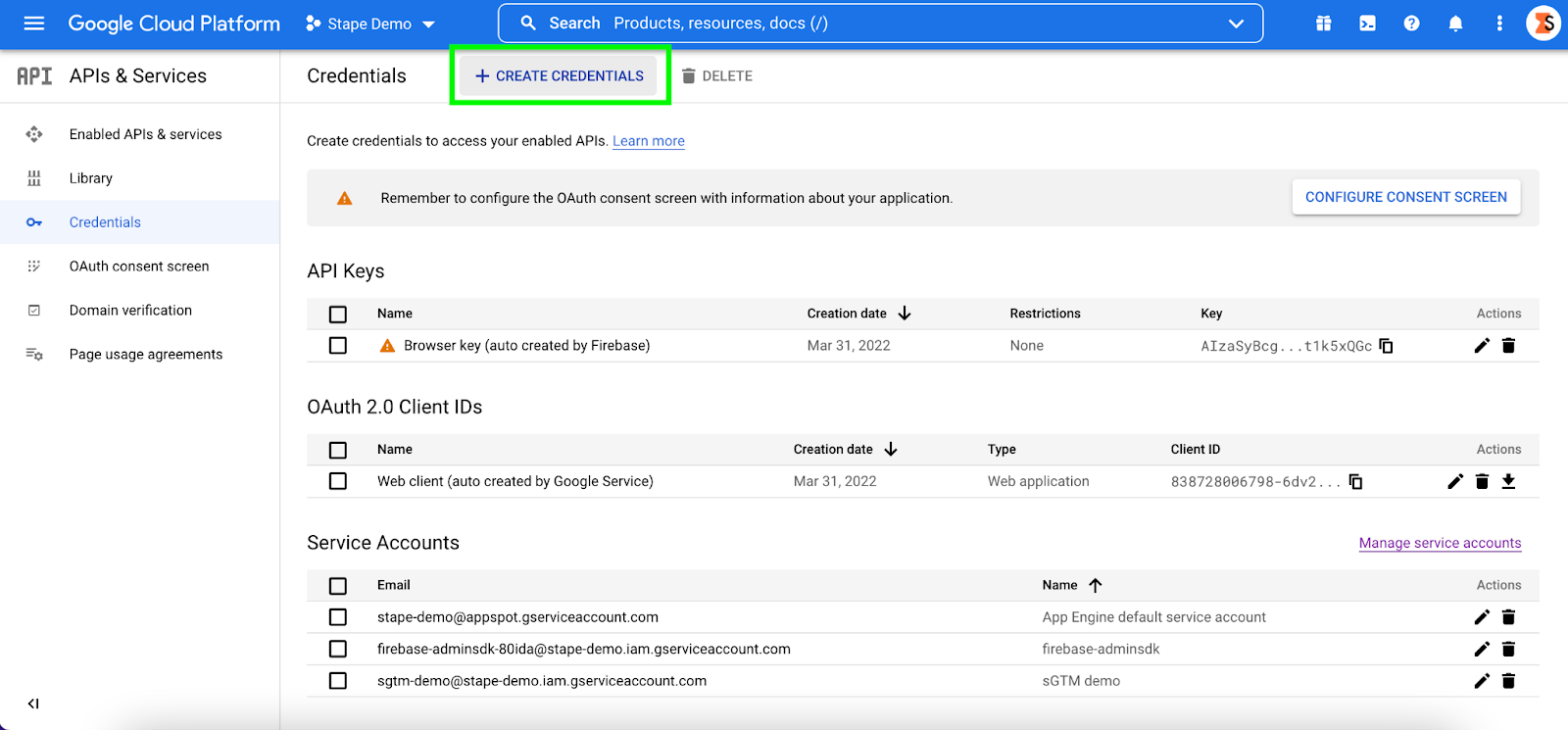Screen dimensions: 1568x730
Task: Click the warning icon beside Browser key
Action: [387, 346]
